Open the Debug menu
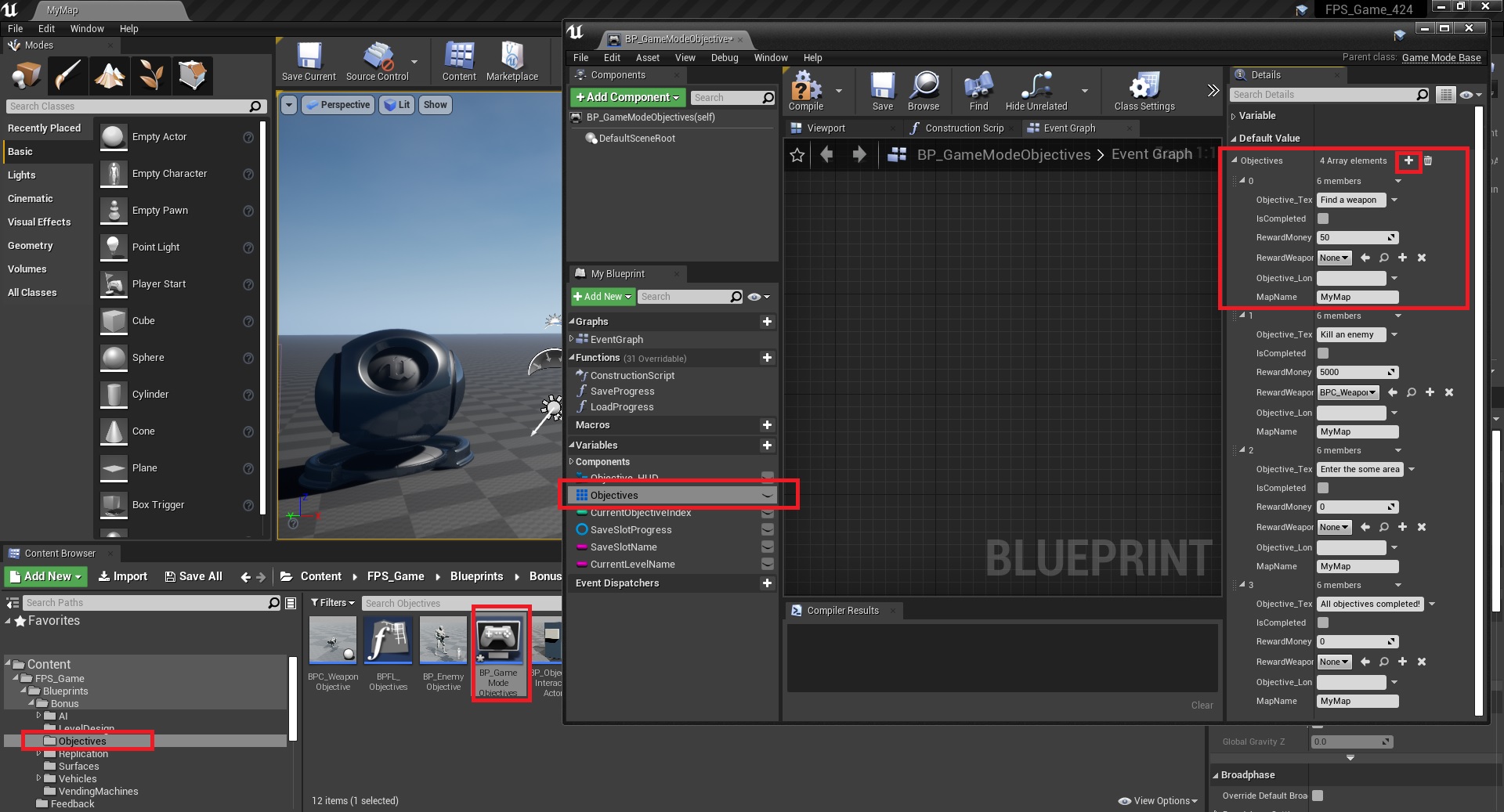This screenshot has width=1504, height=812. (x=724, y=58)
